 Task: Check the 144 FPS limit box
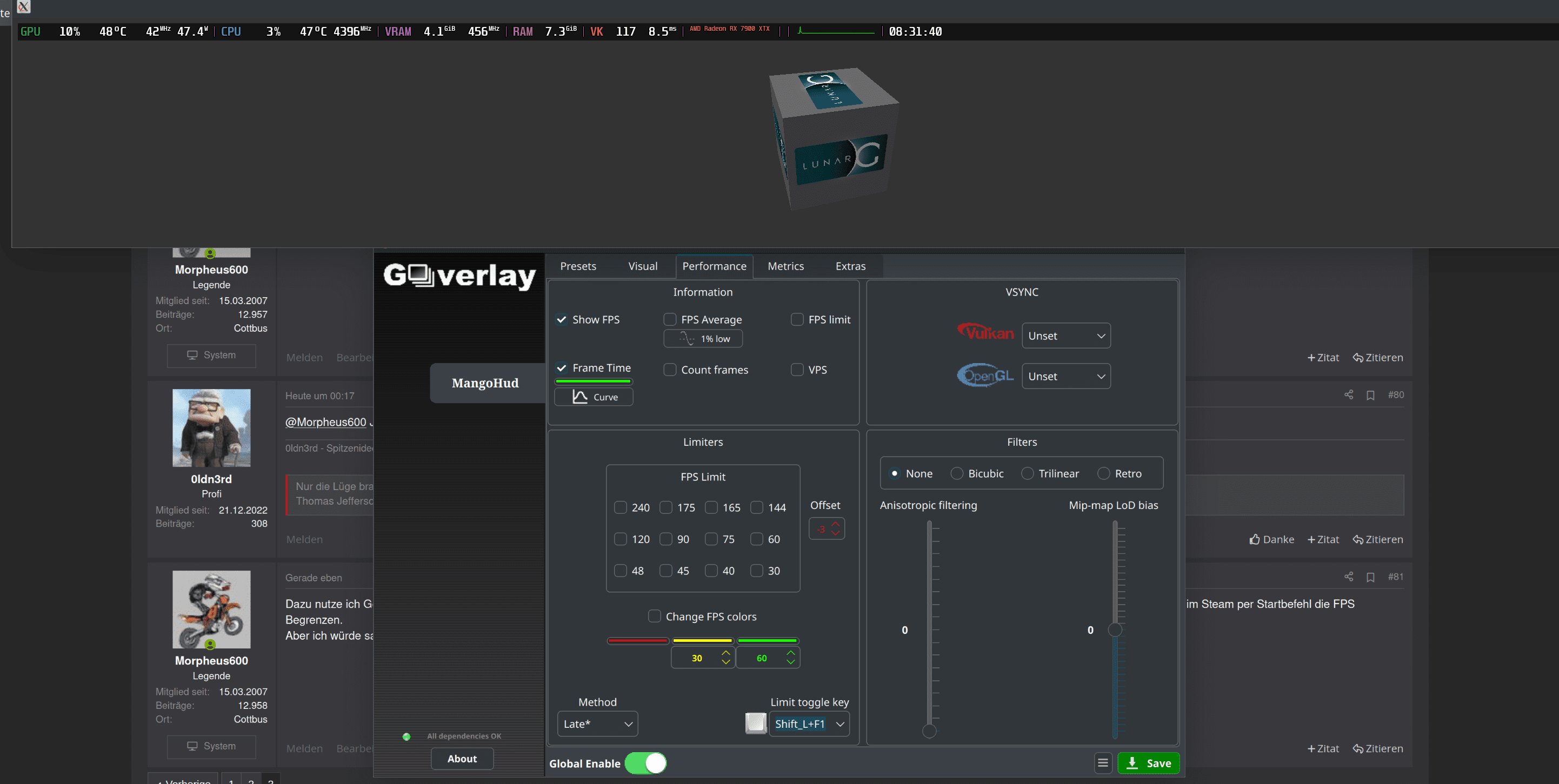756,507
